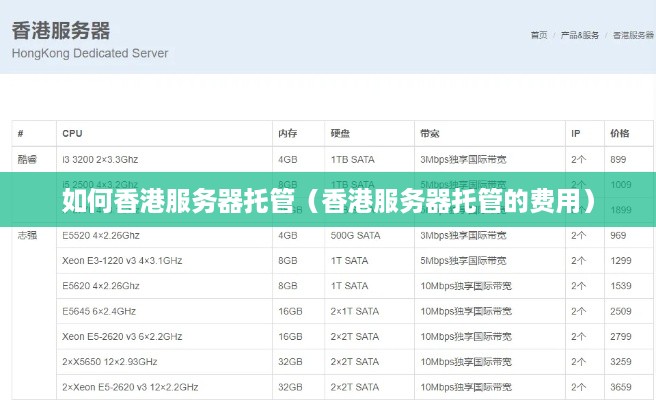656x400 pixels.
Task: Click 5Mbps bandwidth in Xeon E3-1220 row
Action: pos(463,261)
